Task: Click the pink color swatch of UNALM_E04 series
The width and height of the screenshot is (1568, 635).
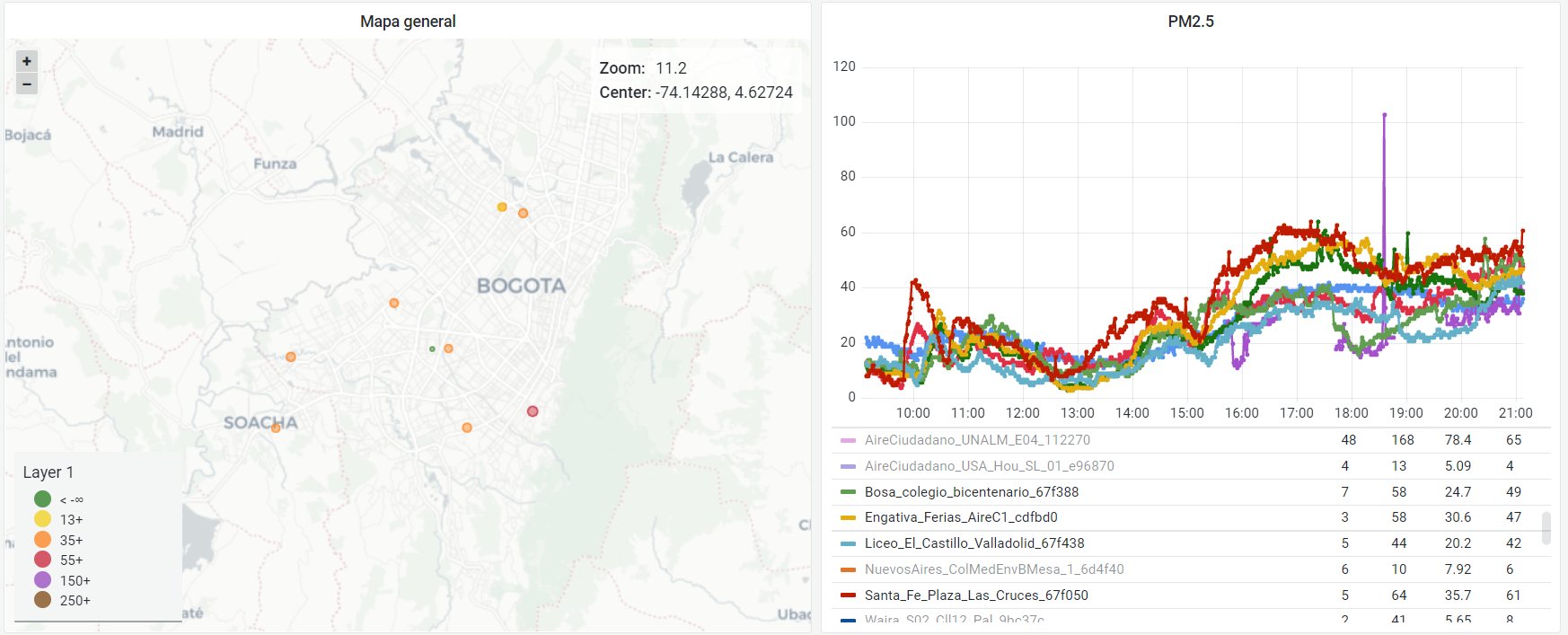Action: [848, 441]
